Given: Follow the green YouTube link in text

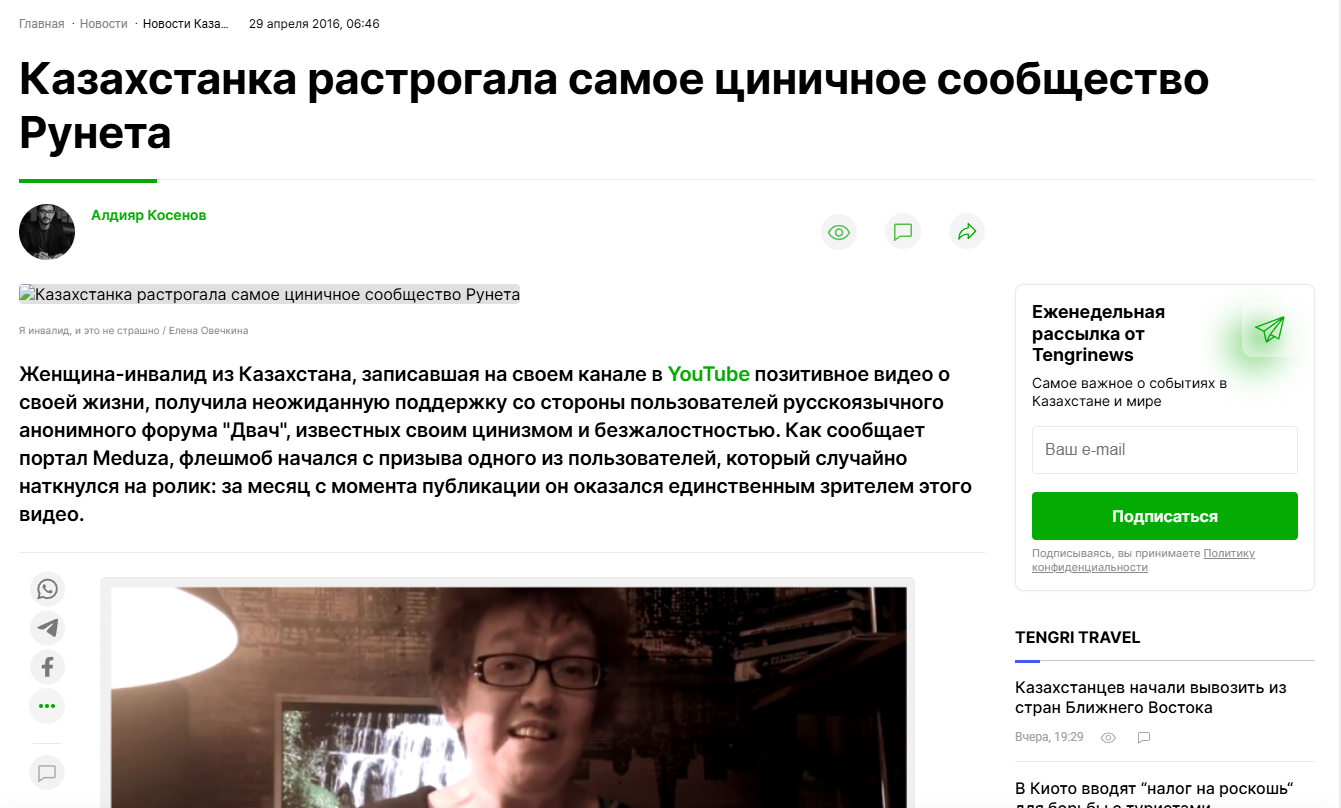Looking at the screenshot, I should pos(708,374).
